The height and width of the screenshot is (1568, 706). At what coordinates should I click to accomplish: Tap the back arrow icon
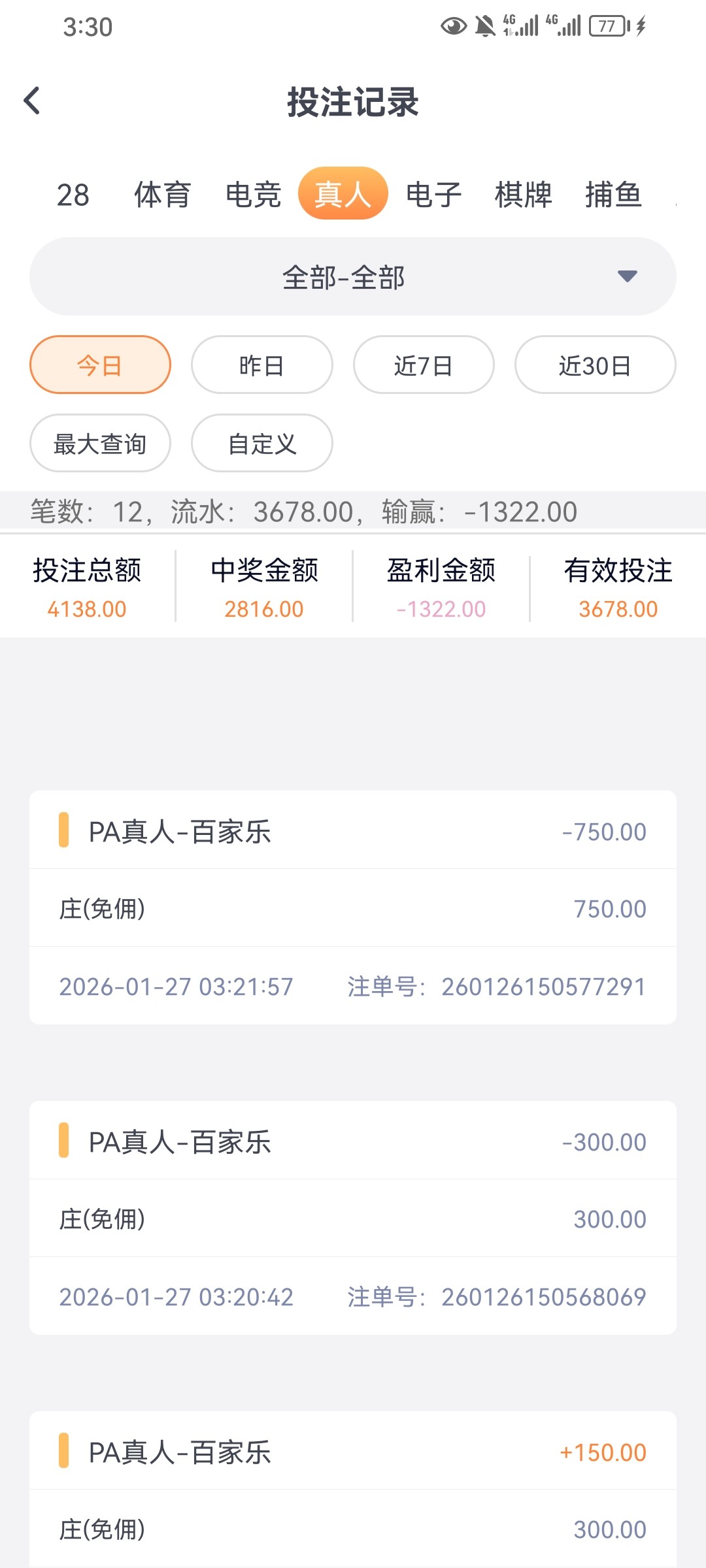(x=32, y=101)
